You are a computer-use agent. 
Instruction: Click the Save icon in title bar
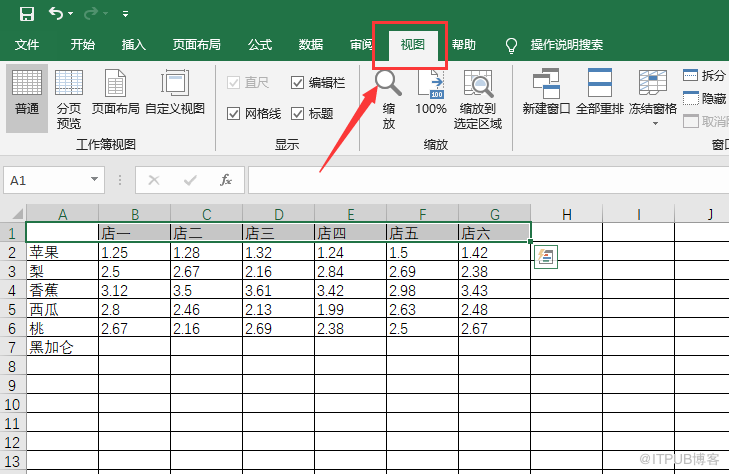(27, 14)
